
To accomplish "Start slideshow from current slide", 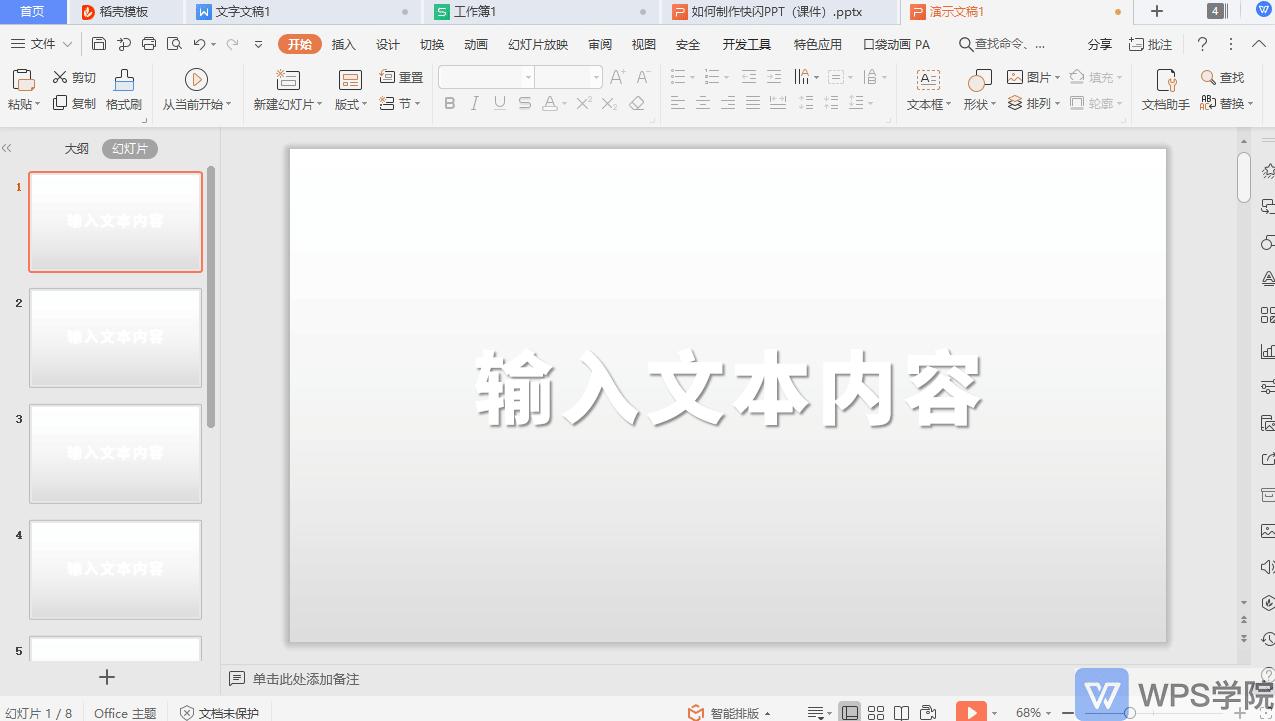I will [x=196, y=90].
